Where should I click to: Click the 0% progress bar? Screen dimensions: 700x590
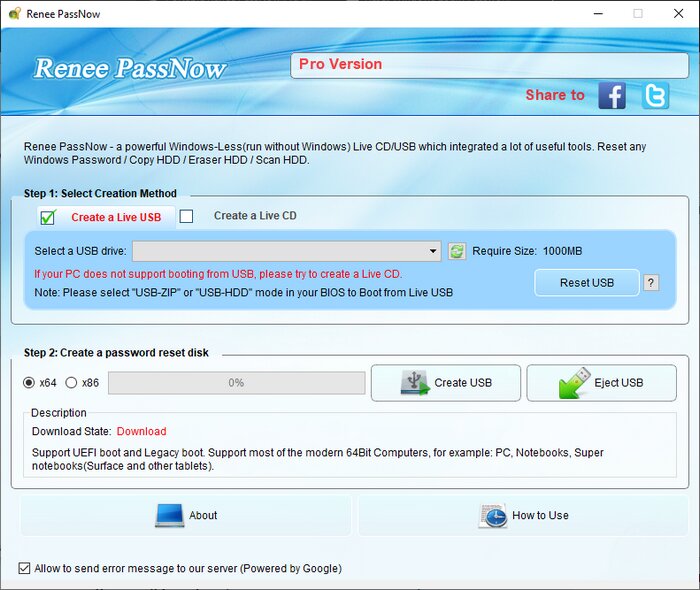point(236,383)
